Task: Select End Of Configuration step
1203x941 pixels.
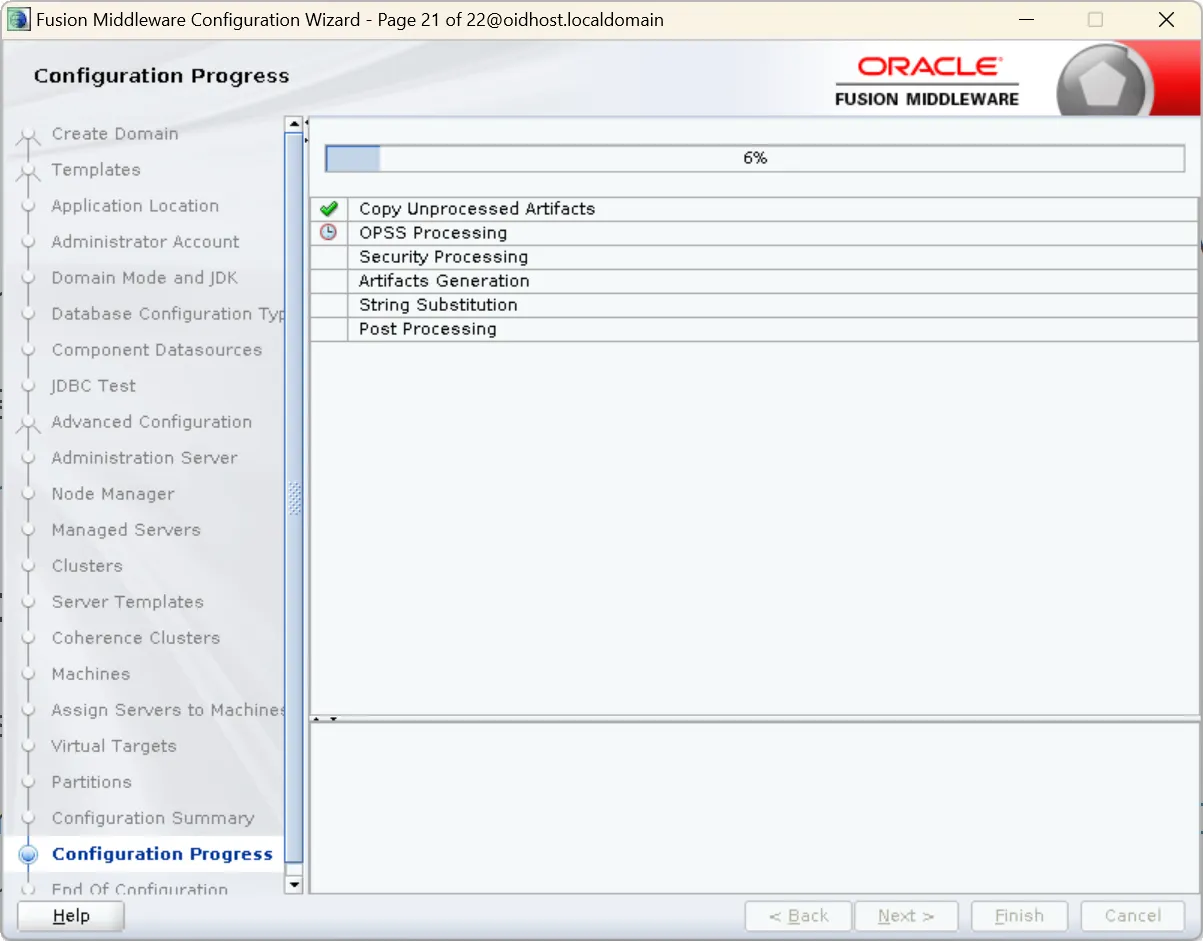Action: click(140, 889)
